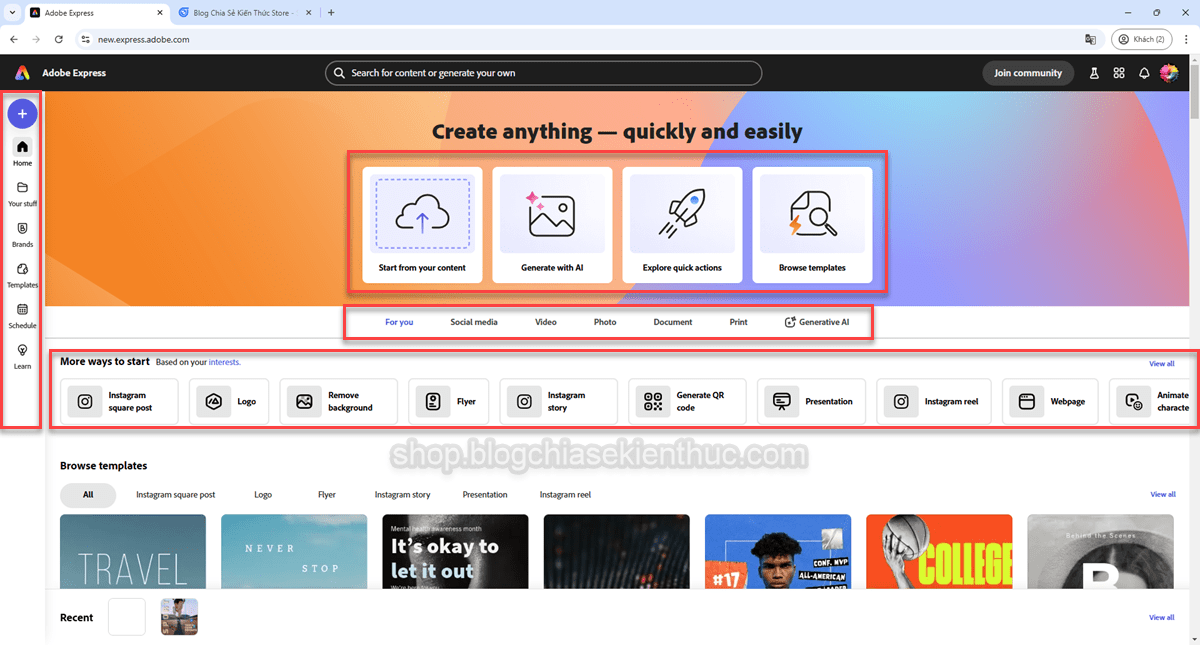Switch to Blog Chia Sẻ Kiến Thức tab
Image resolution: width=1200 pixels, height=645 pixels.
[x=244, y=13]
